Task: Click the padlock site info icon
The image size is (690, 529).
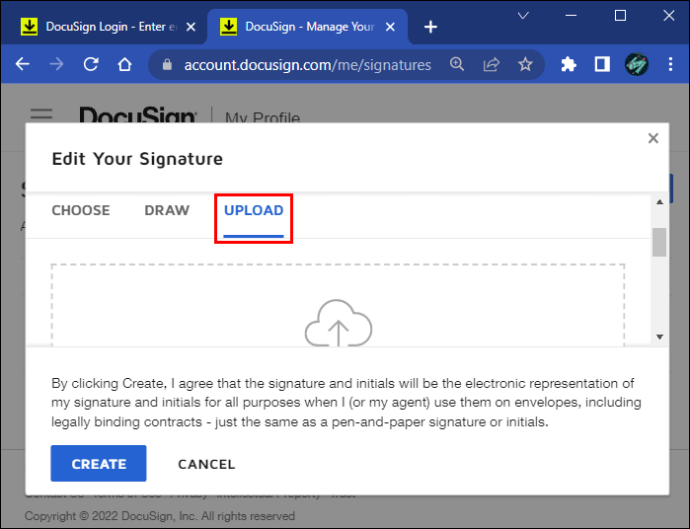Action: coord(167,65)
